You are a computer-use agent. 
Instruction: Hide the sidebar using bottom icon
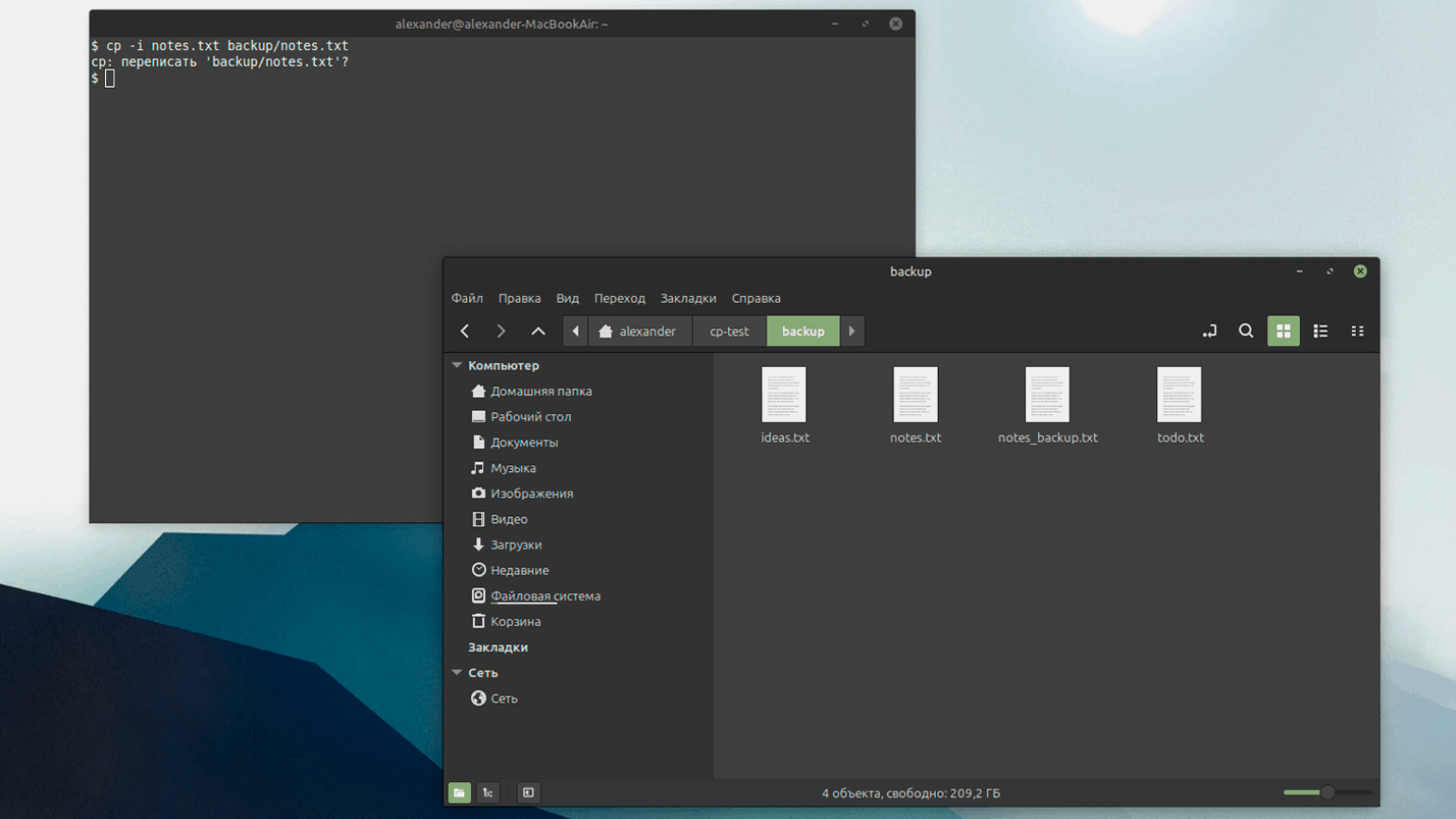coord(529,793)
